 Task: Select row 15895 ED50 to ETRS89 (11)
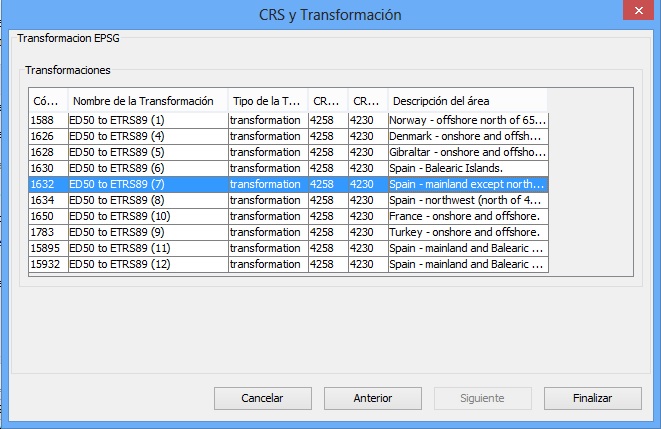289,248
